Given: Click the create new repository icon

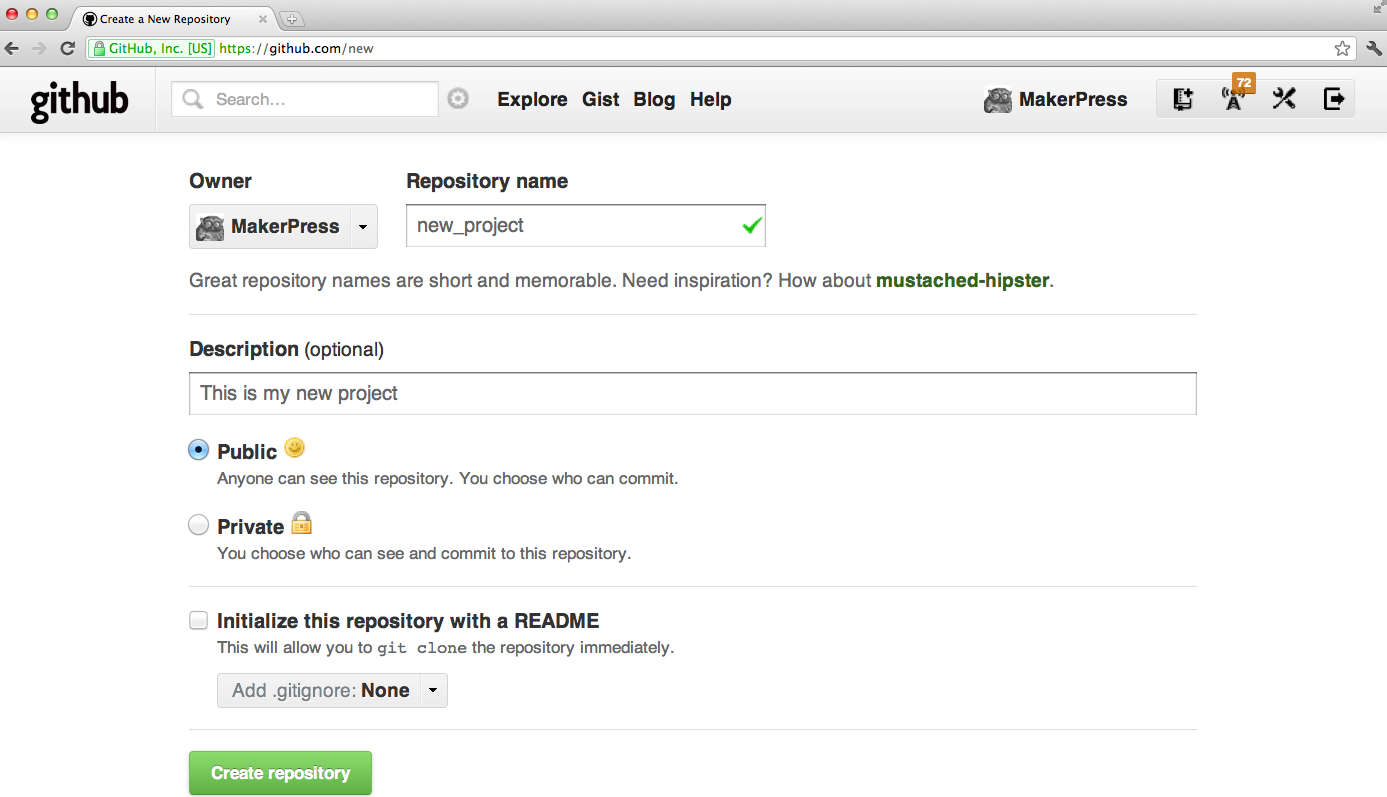Looking at the screenshot, I should point(1183,99).
